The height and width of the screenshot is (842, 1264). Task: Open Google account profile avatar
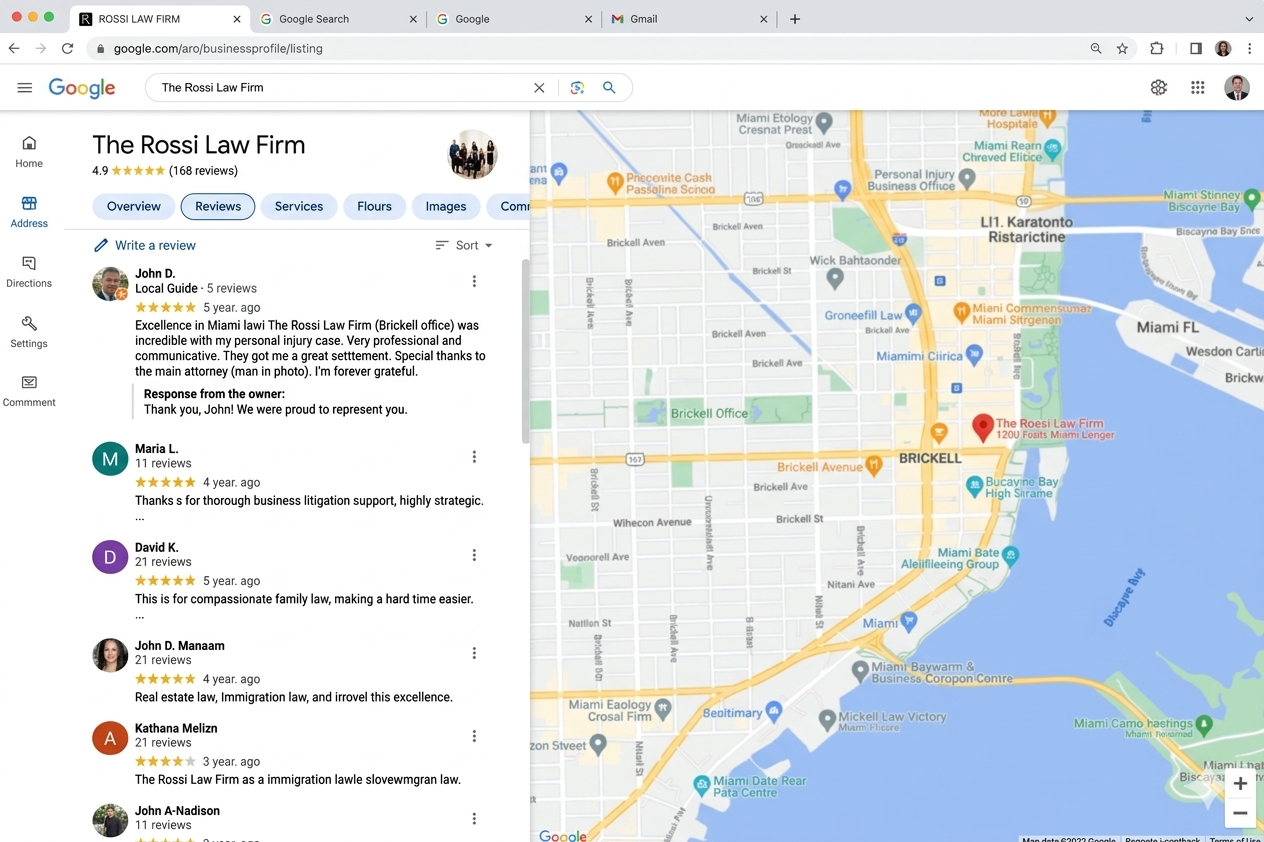point(1237,88)
